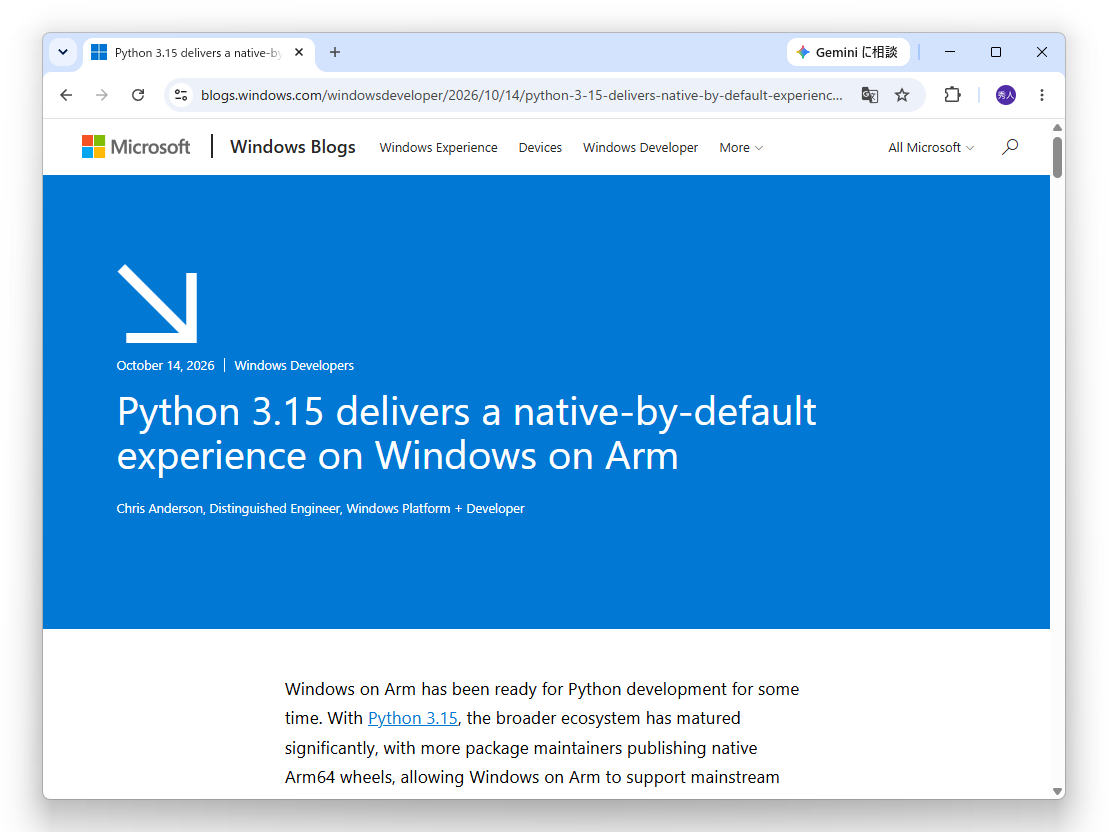
Task: Open a new tab with plus button
Action: (x=335, y=52)
